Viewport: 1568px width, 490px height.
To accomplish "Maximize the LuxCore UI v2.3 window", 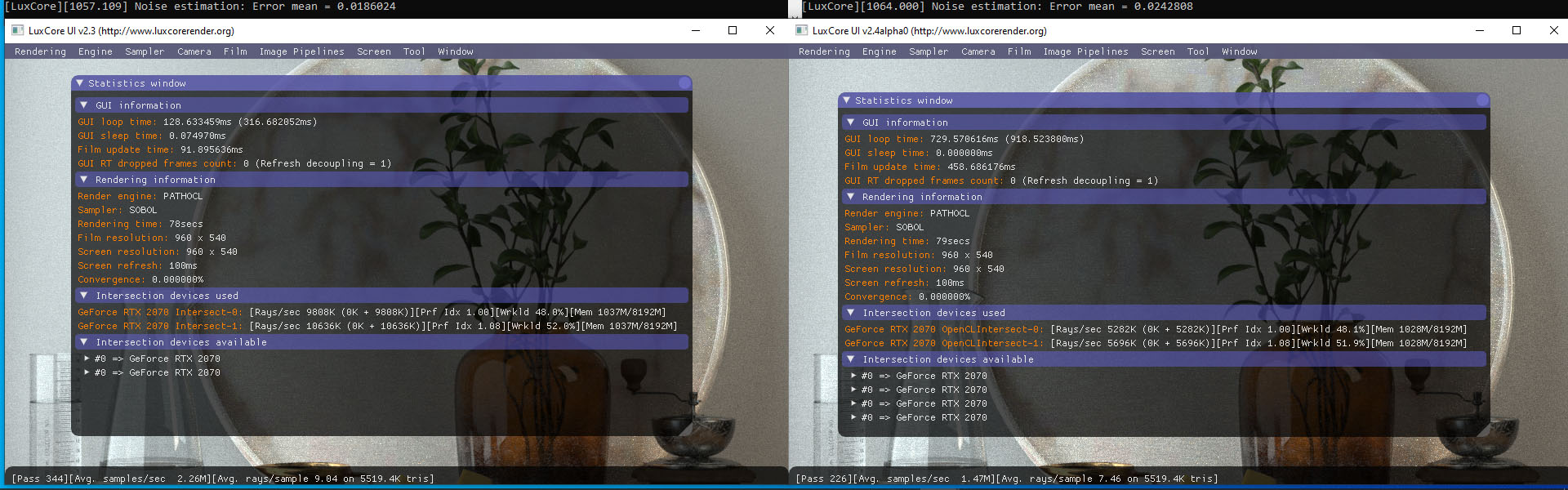I will pos(733,30).
